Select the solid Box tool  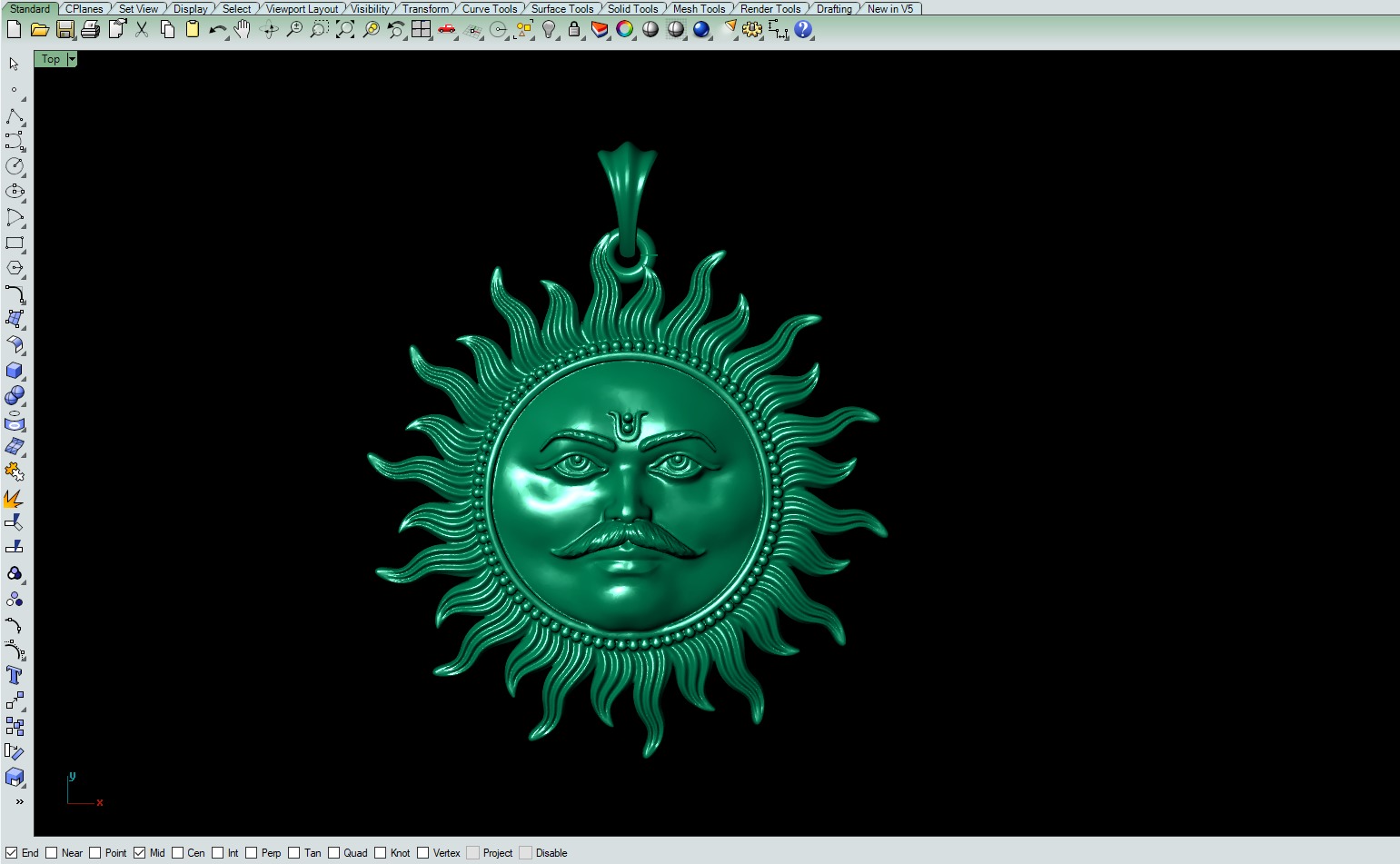(15, 370)
